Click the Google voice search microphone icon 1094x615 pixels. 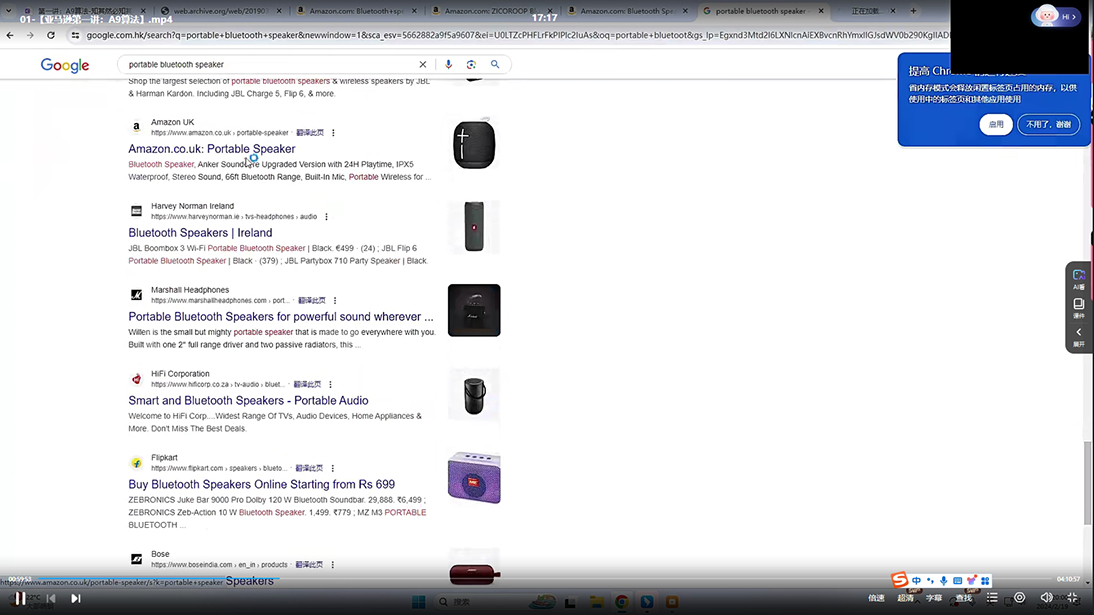[448, 64]
